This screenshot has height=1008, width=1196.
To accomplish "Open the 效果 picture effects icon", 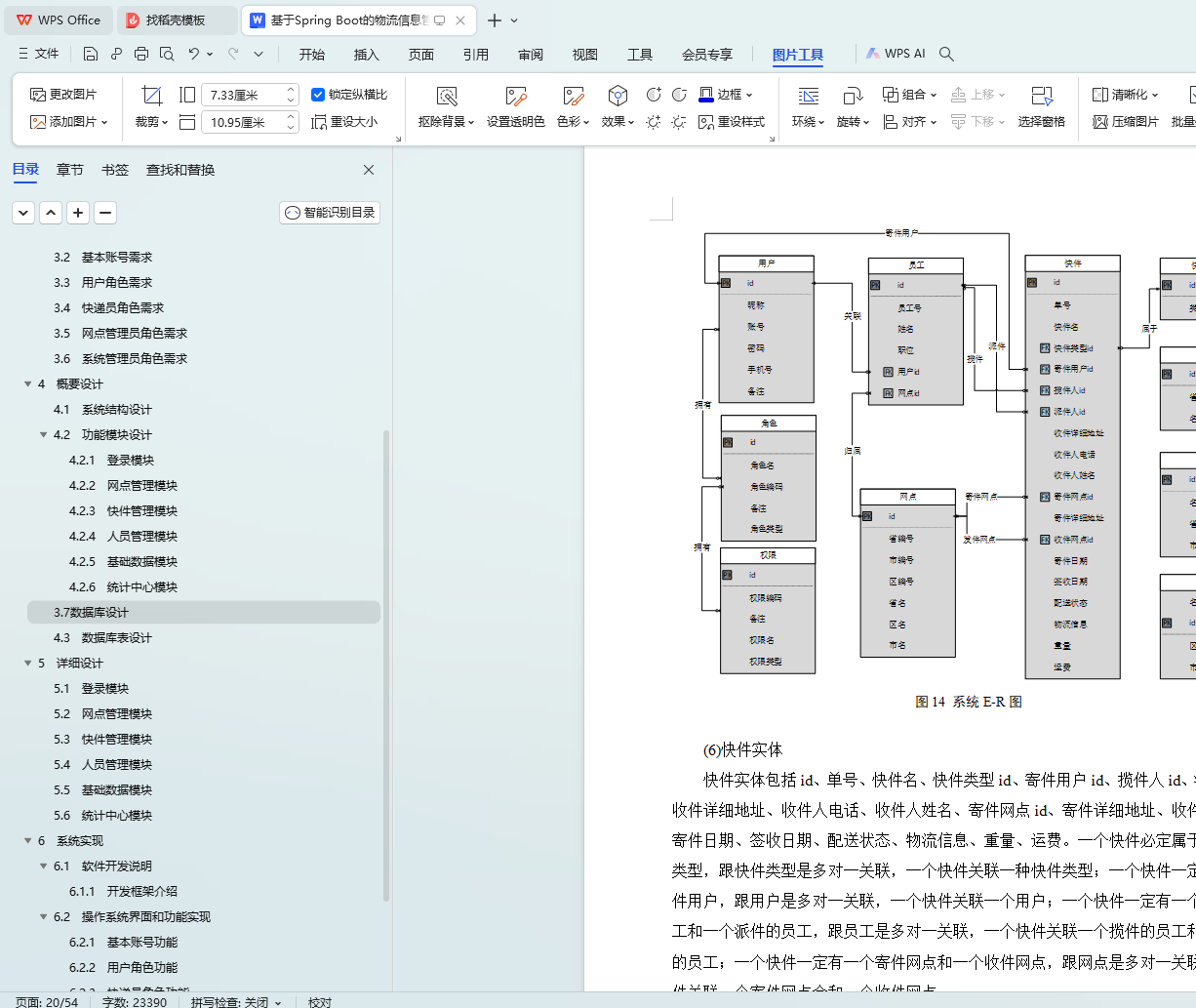I will [618, 96].
